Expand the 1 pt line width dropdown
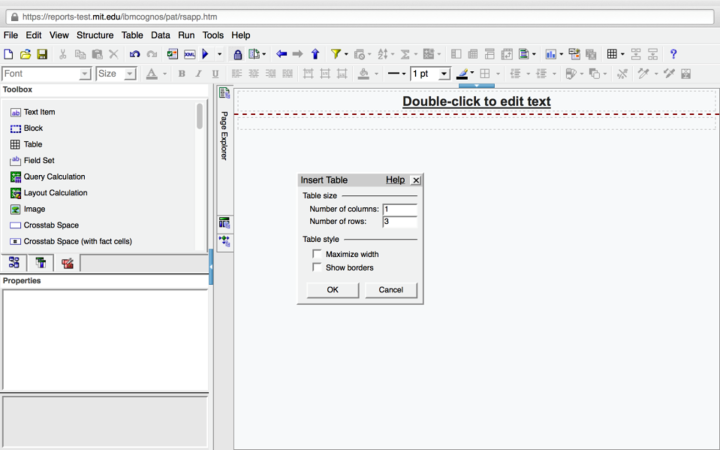The height and width of the screenshot is (450, 720). (x=444, y=74)
